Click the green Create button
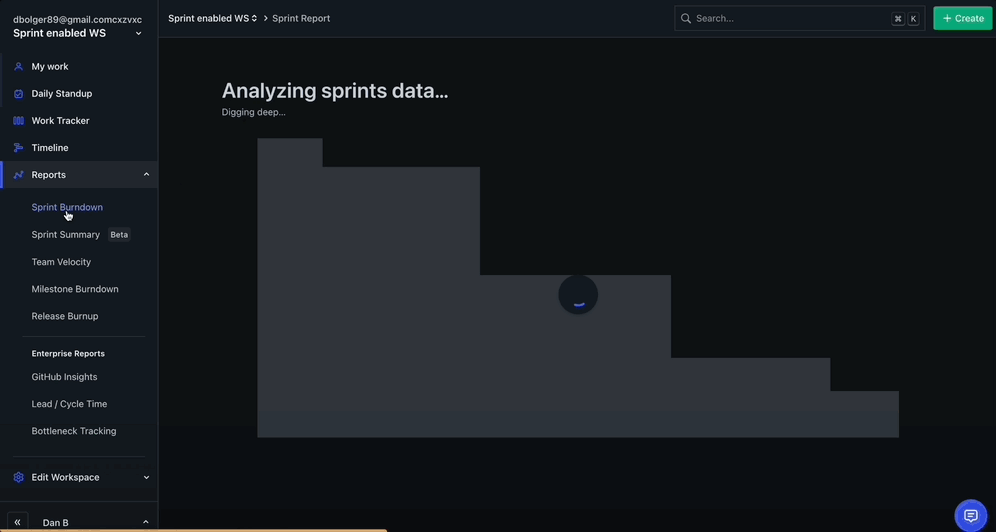Image resolution: width=996 pixels, height=532 pixels. pyautogui.click(x=962, y=18)
